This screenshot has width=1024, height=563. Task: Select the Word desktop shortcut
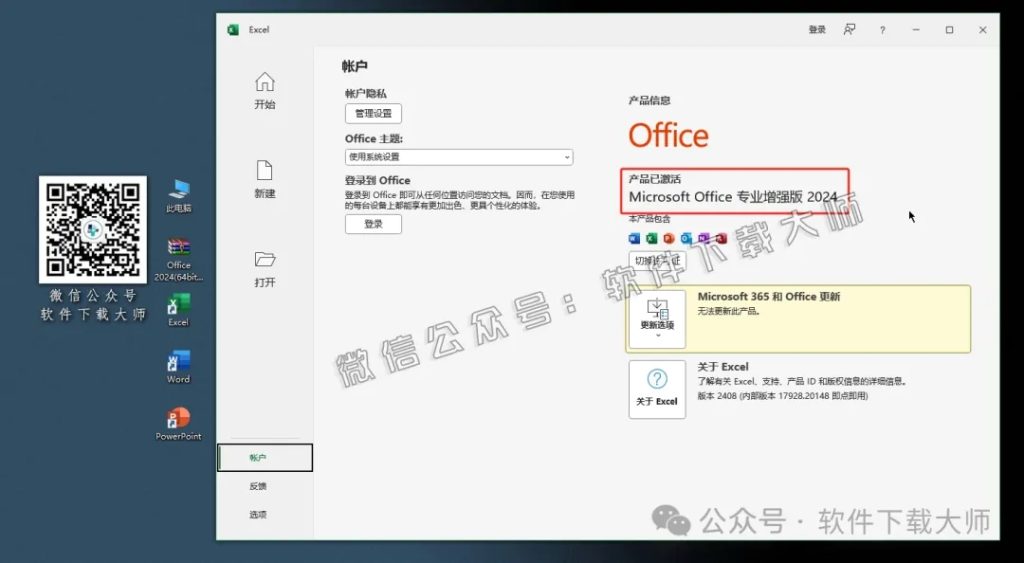coord(178,366)
